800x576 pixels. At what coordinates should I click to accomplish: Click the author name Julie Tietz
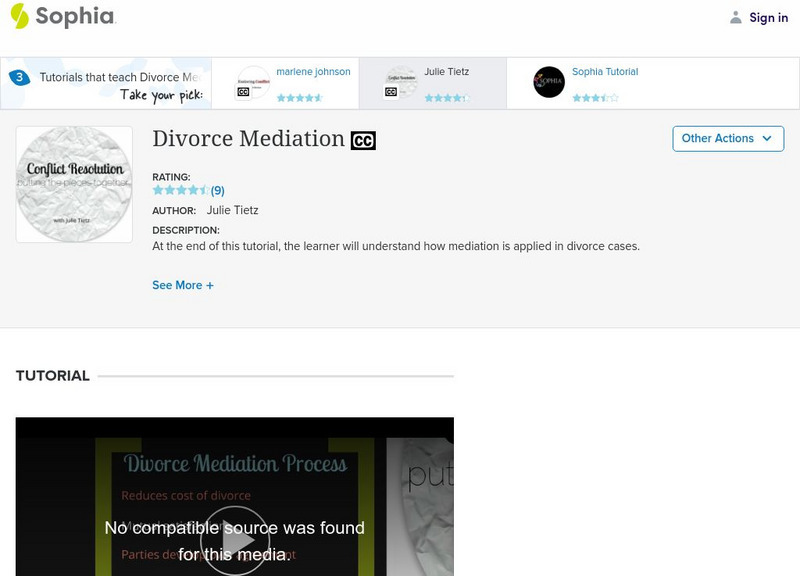tap(233, 210)
